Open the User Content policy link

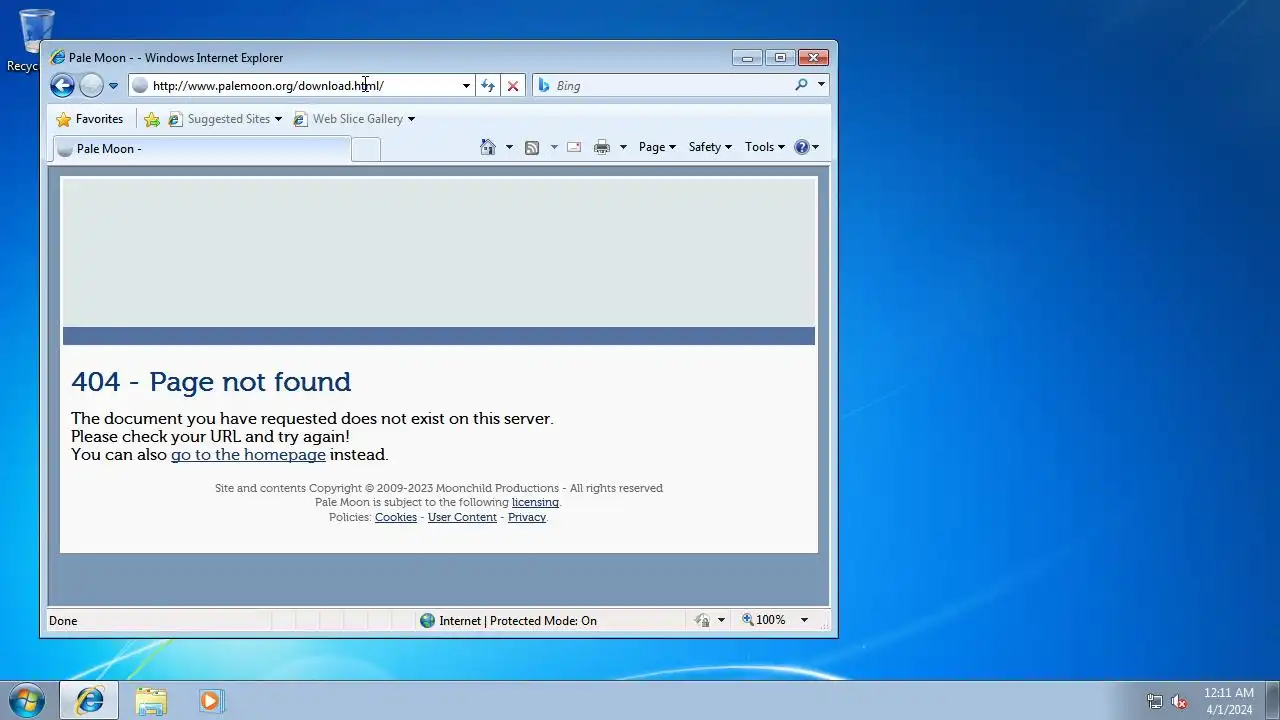pos(462,517)
